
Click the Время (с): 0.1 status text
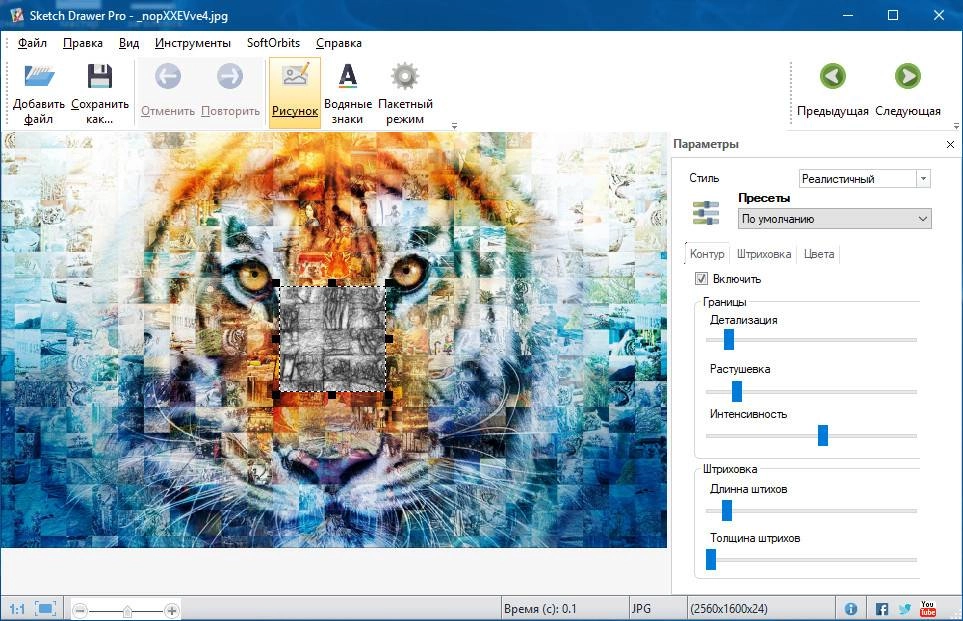pos(540,609)
